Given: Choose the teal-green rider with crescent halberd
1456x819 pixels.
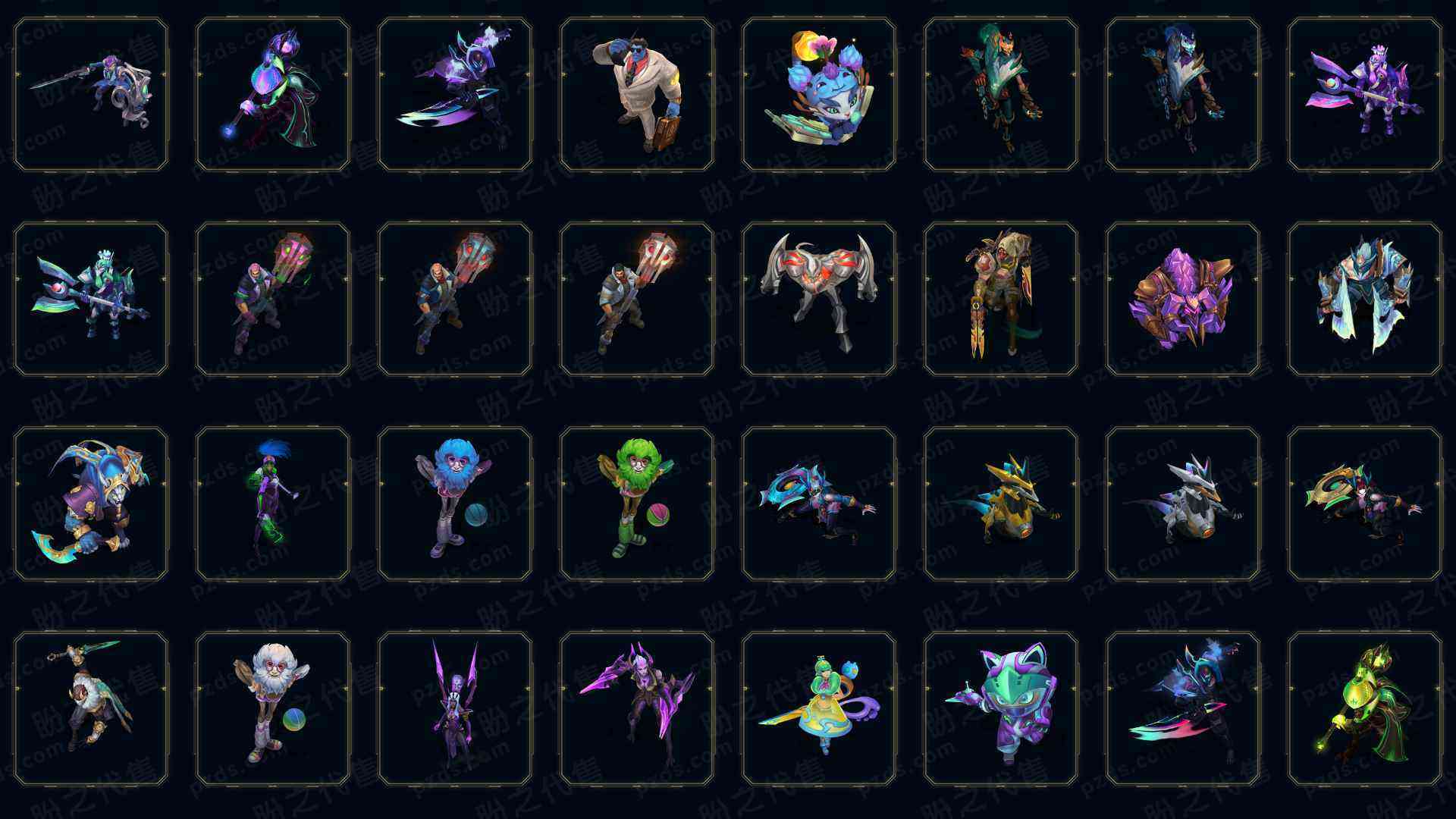Looking at the screenshot, I should tap(91, 299).
